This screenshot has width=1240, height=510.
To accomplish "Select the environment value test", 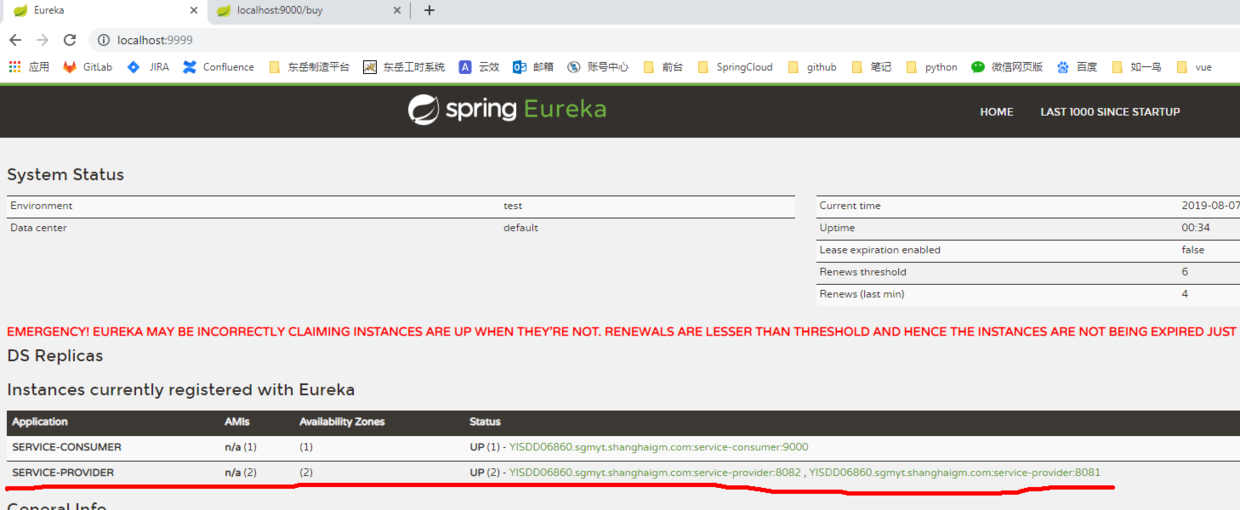I will coord(513,206).
